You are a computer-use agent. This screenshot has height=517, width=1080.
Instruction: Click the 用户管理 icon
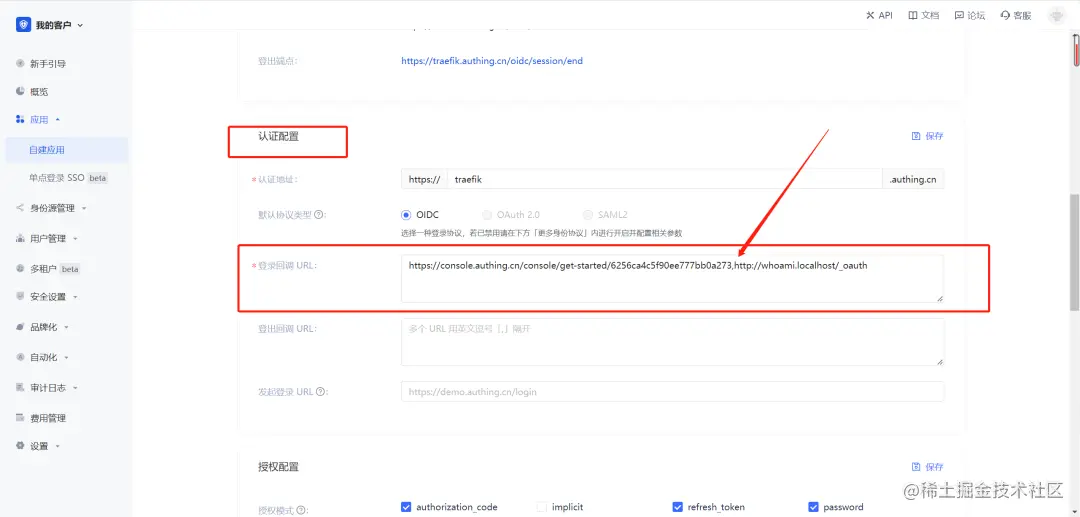pos(20,238)
